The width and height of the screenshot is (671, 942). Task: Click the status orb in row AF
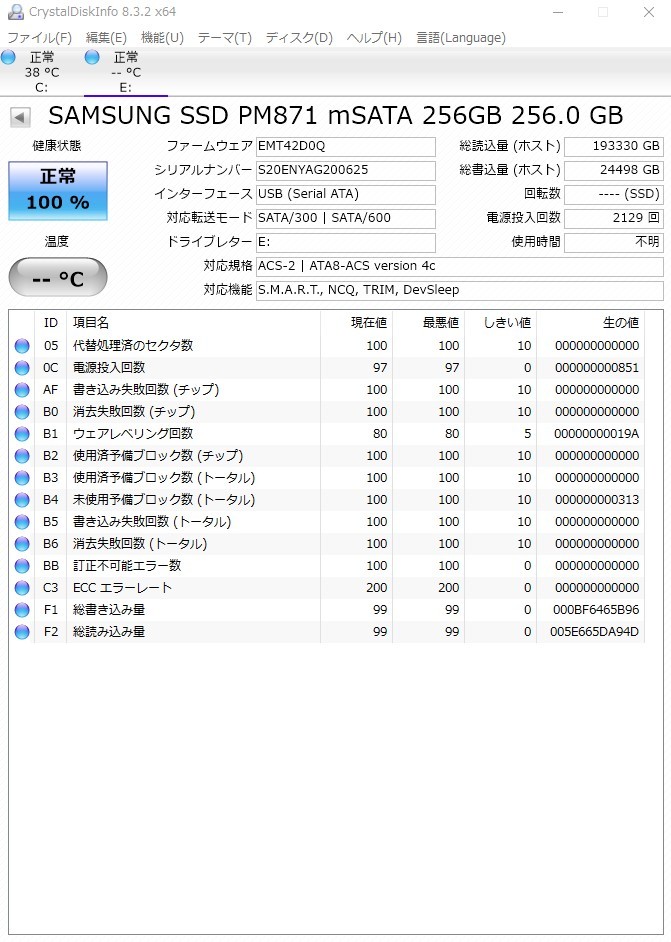click(x=22, y=390)
